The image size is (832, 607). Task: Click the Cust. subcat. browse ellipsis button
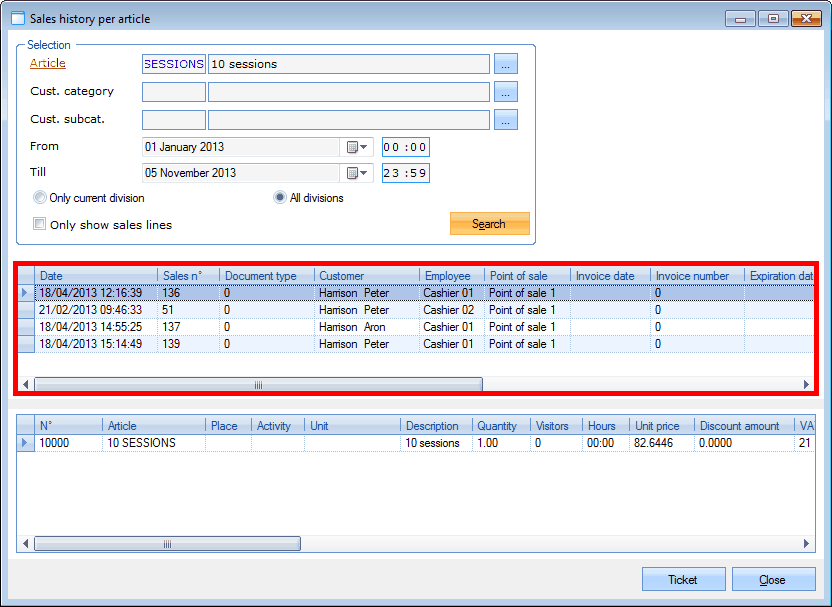tap(507, 120)
